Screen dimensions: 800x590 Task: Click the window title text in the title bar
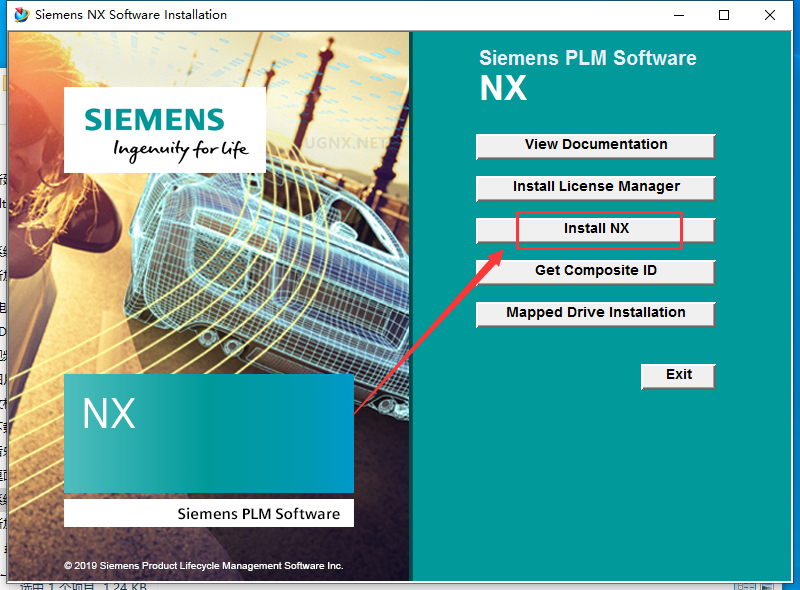tap(131, 15)
